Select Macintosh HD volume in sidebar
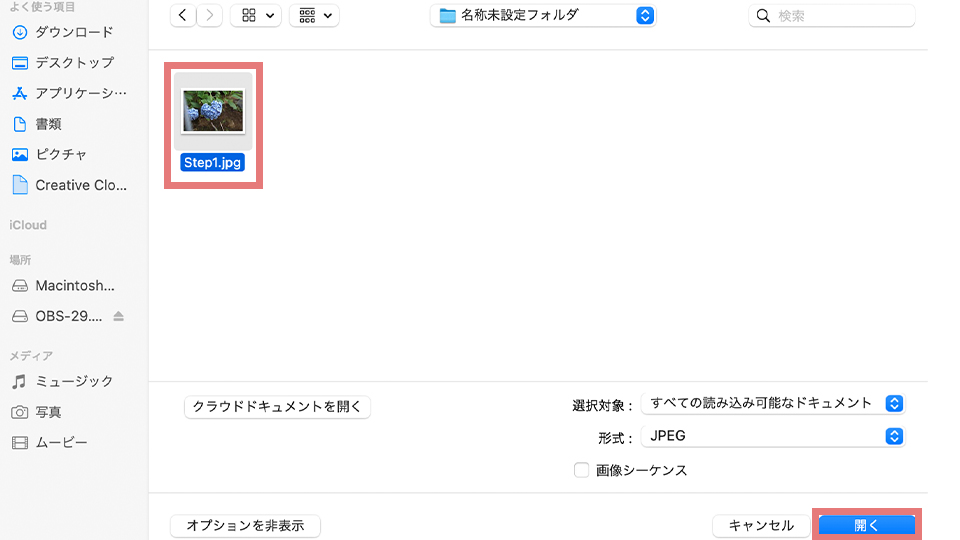Screen dimensions: 960x540 64,285
